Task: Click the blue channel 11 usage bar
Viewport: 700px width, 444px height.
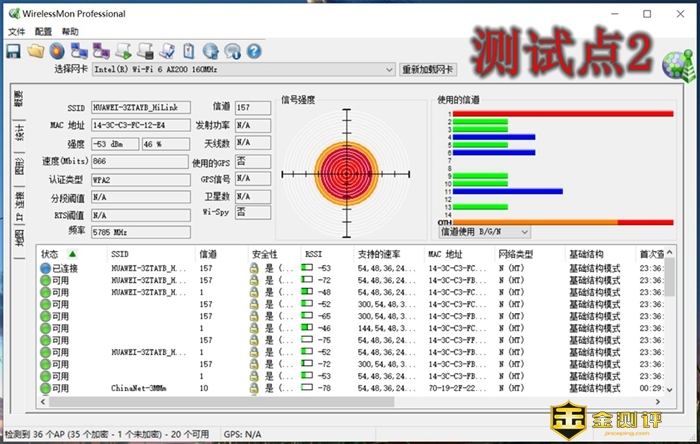Action: coord(506,190)
